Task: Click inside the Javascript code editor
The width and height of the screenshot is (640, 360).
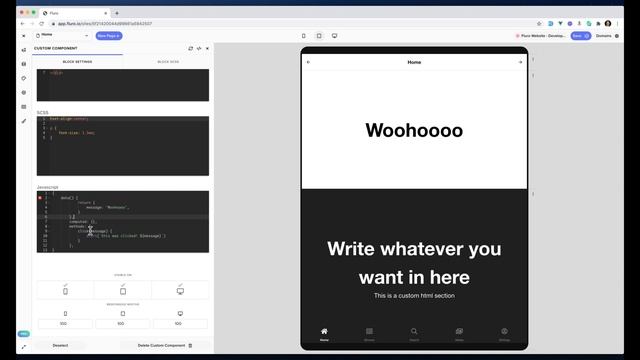Action: click(123, 222)
